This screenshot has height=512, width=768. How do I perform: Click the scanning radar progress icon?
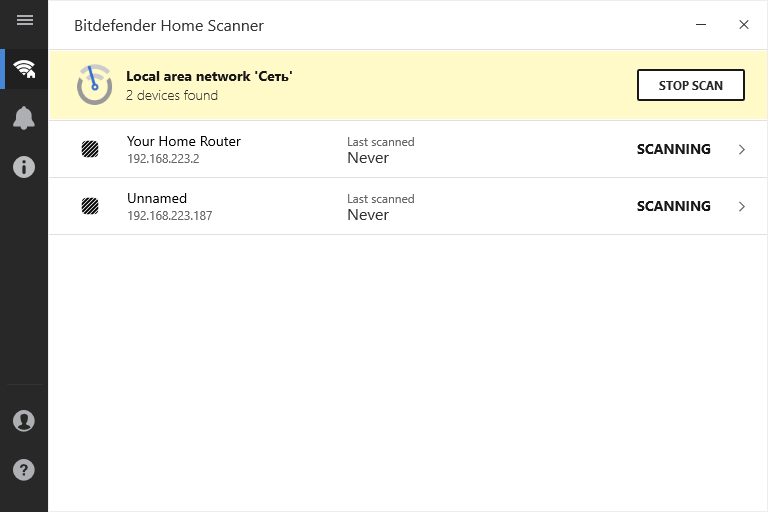(x=94, y=85)
